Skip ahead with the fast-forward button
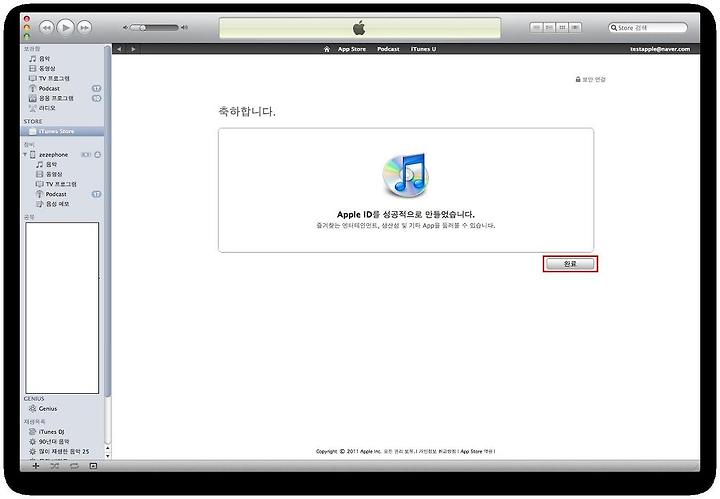 click(84, 28)
